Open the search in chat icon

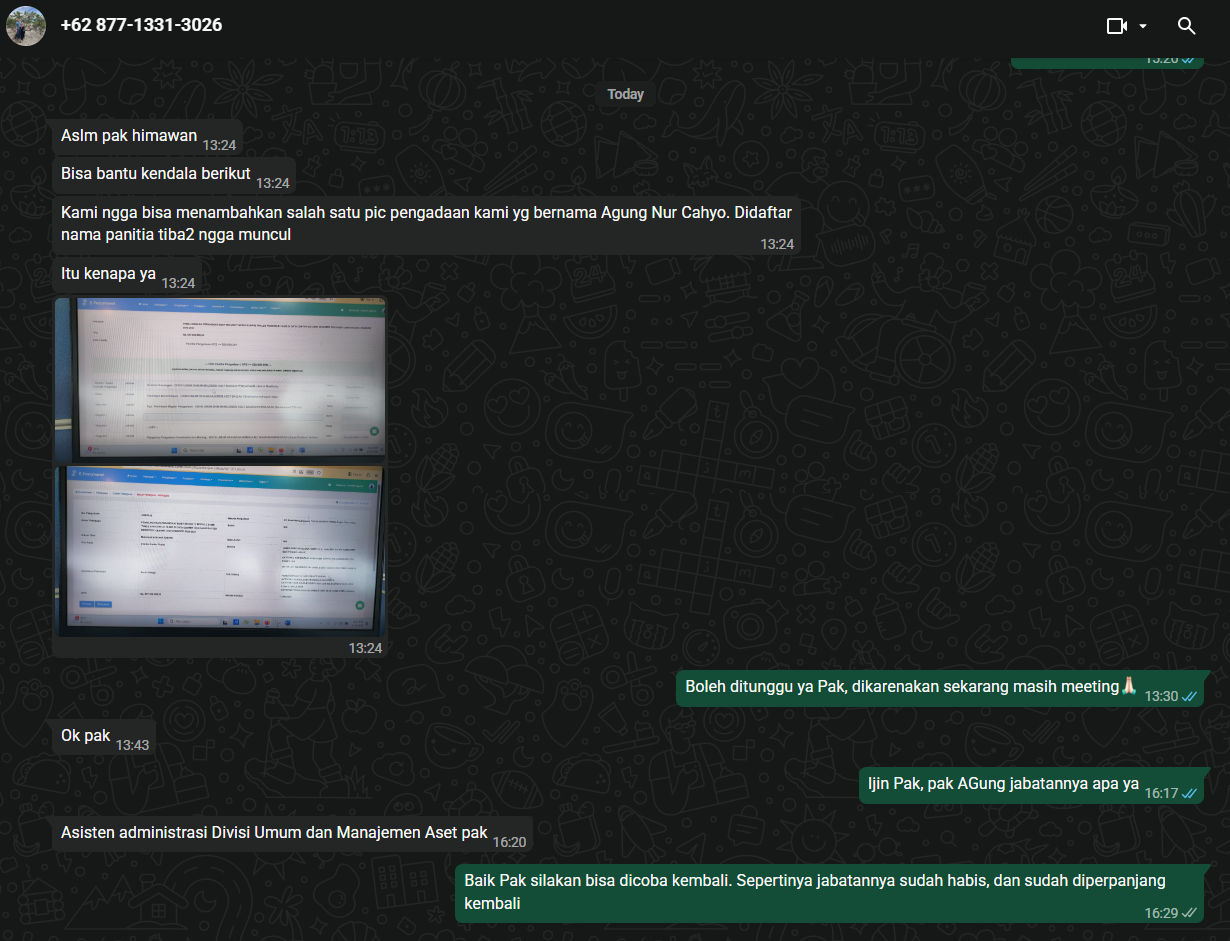[x=1186, y=26]
